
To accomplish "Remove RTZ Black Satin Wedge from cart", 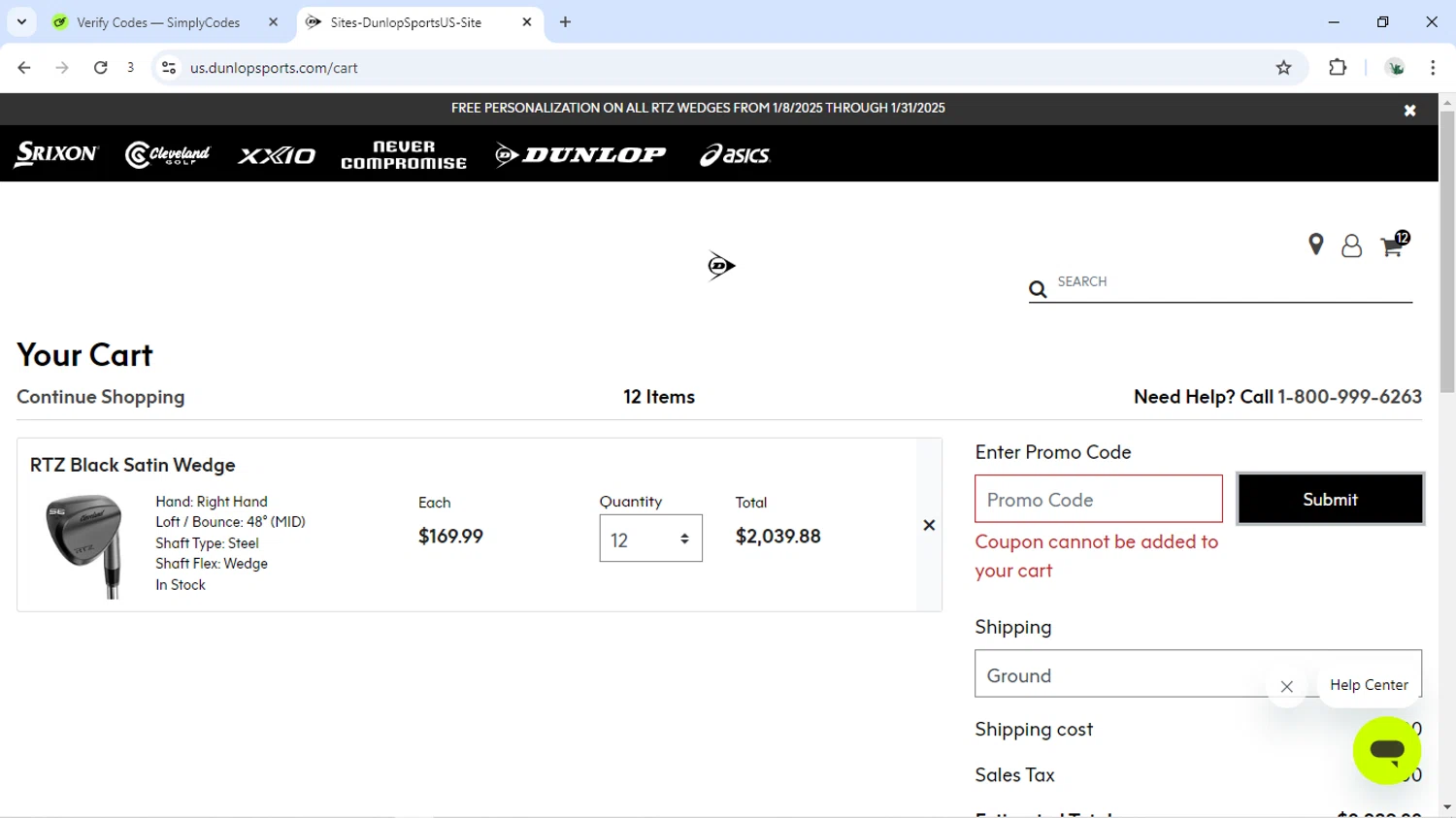I will point(929,525).
